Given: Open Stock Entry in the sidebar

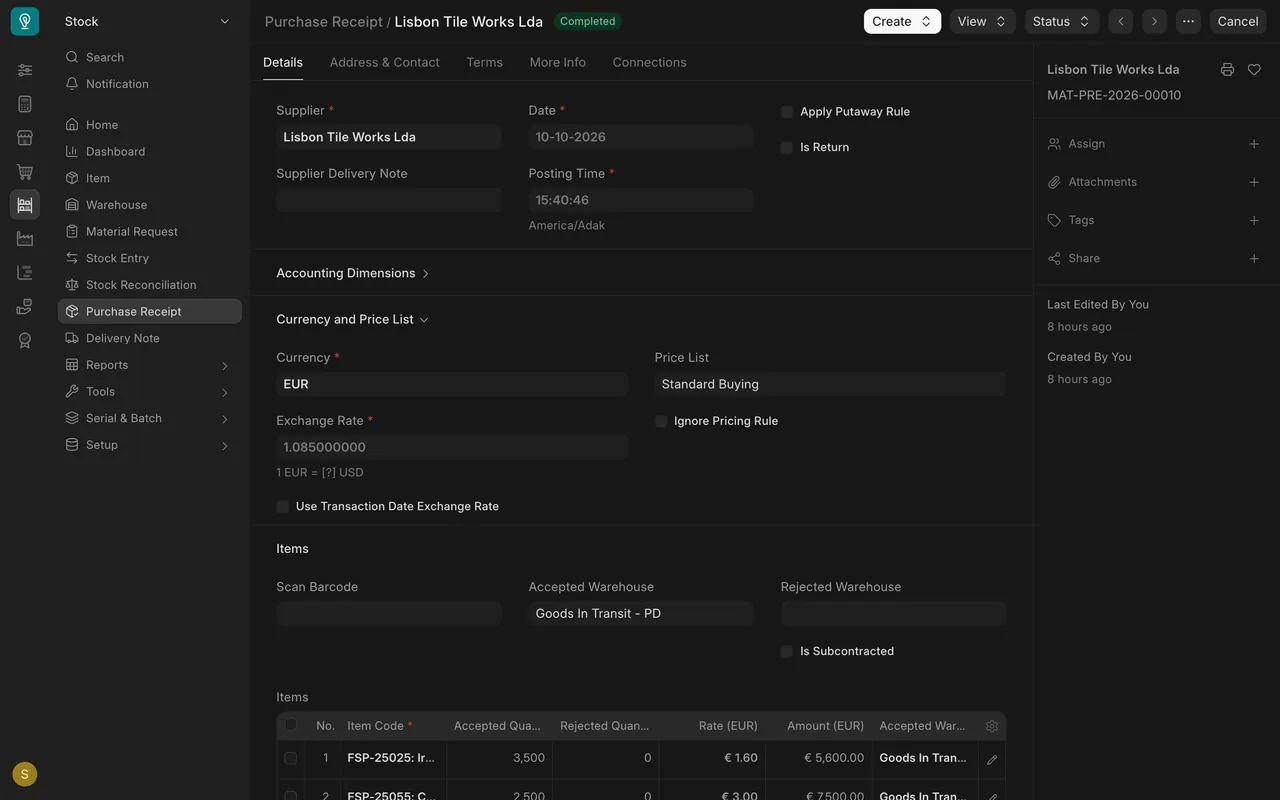Looking at the screenshot, I should pos(150,258).
